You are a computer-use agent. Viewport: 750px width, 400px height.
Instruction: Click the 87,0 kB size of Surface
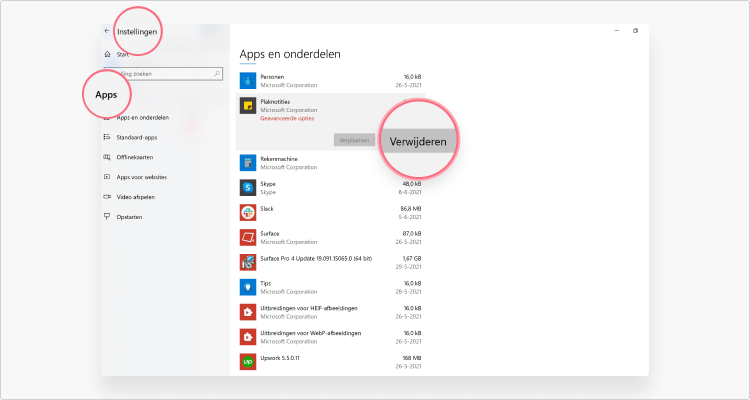[412, 233]
